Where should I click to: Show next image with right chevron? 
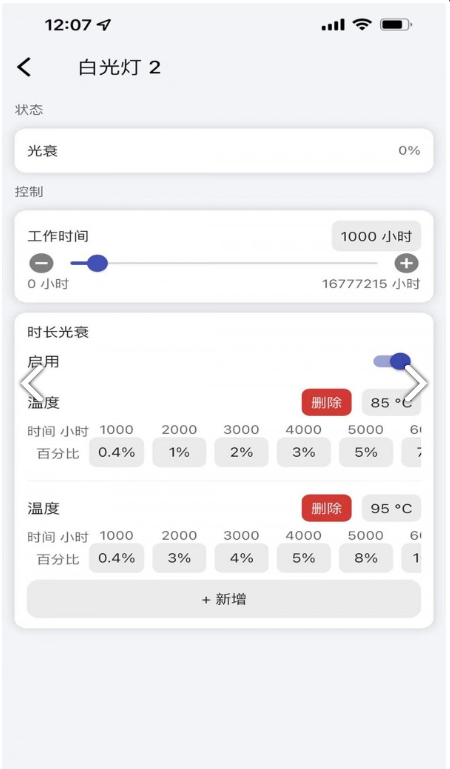[416, 383]
